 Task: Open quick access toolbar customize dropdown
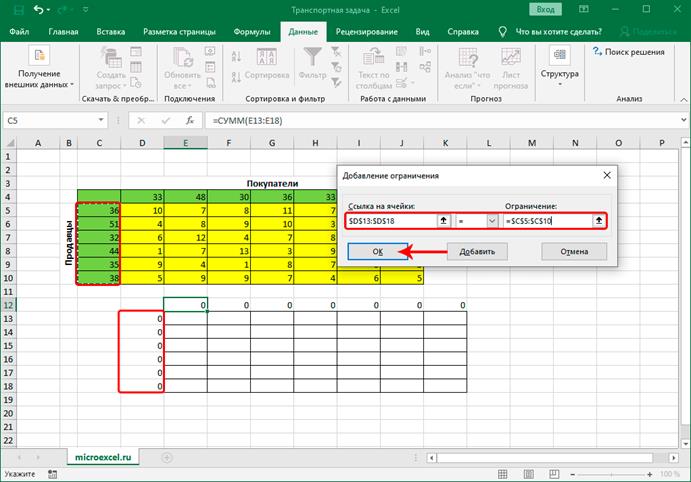[86, 9]
